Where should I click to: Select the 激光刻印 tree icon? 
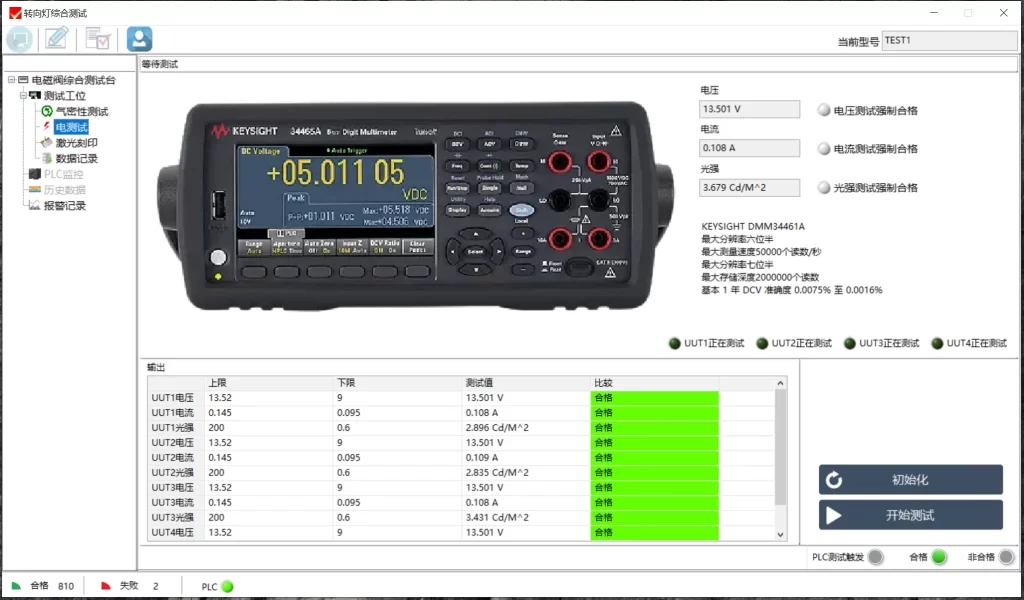46,142
